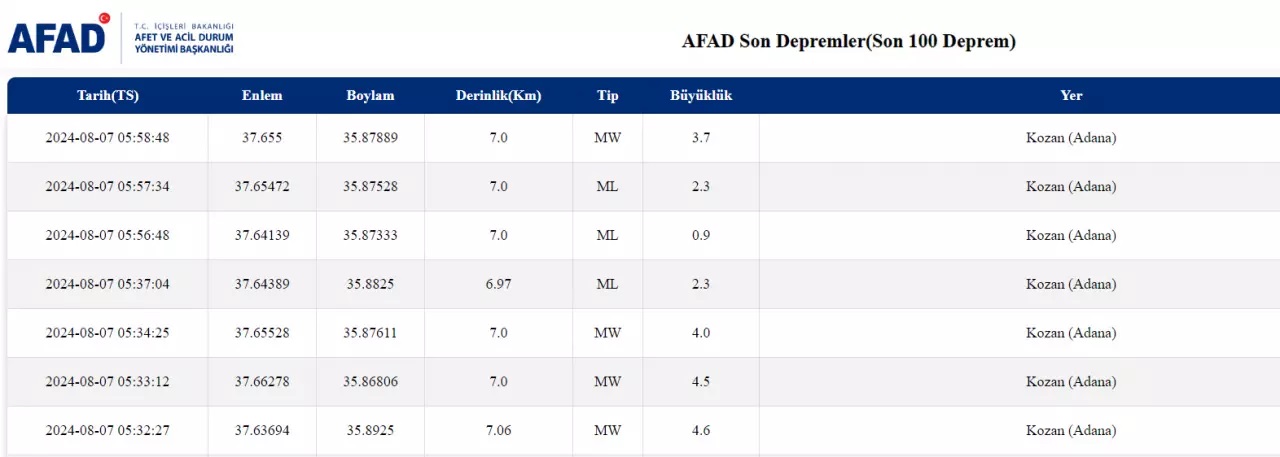Click the Boylam column header
Image resolution: width=1280 pixels, height=457 pixels.
(370, 96)
